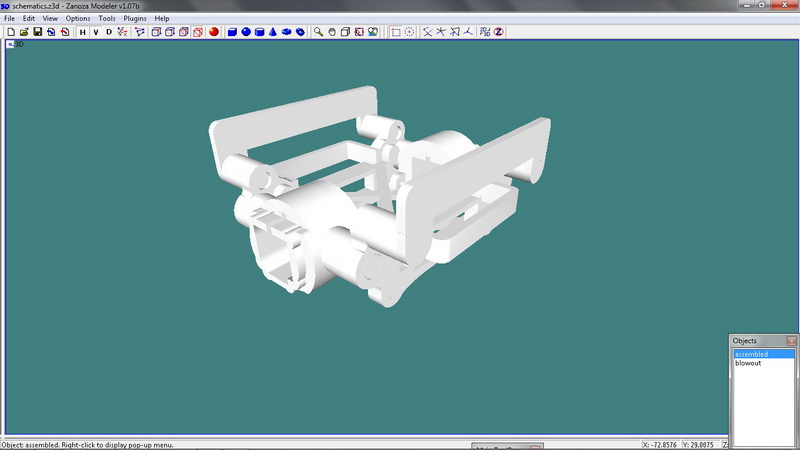Click the New file icon
The height and width of the screenshot is (450, 800).
coord(10,32)
